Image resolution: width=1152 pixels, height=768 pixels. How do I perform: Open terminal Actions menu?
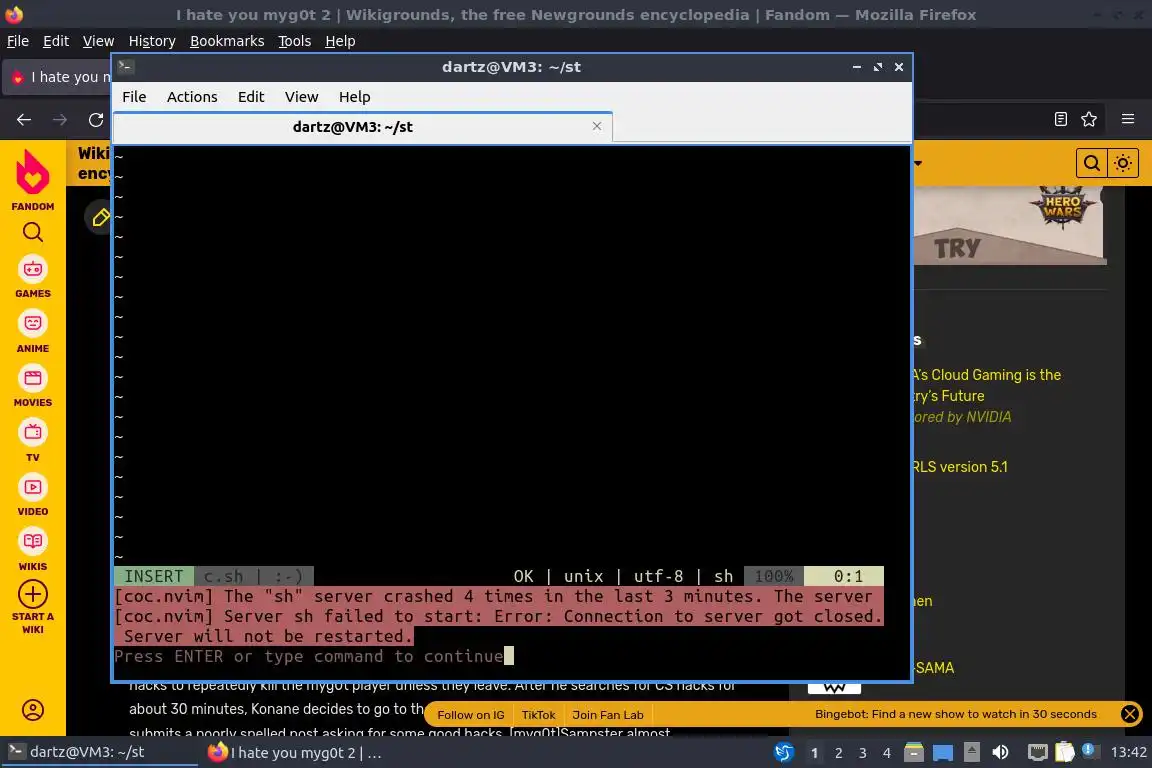pyautogui.click(x=192, y=97)
